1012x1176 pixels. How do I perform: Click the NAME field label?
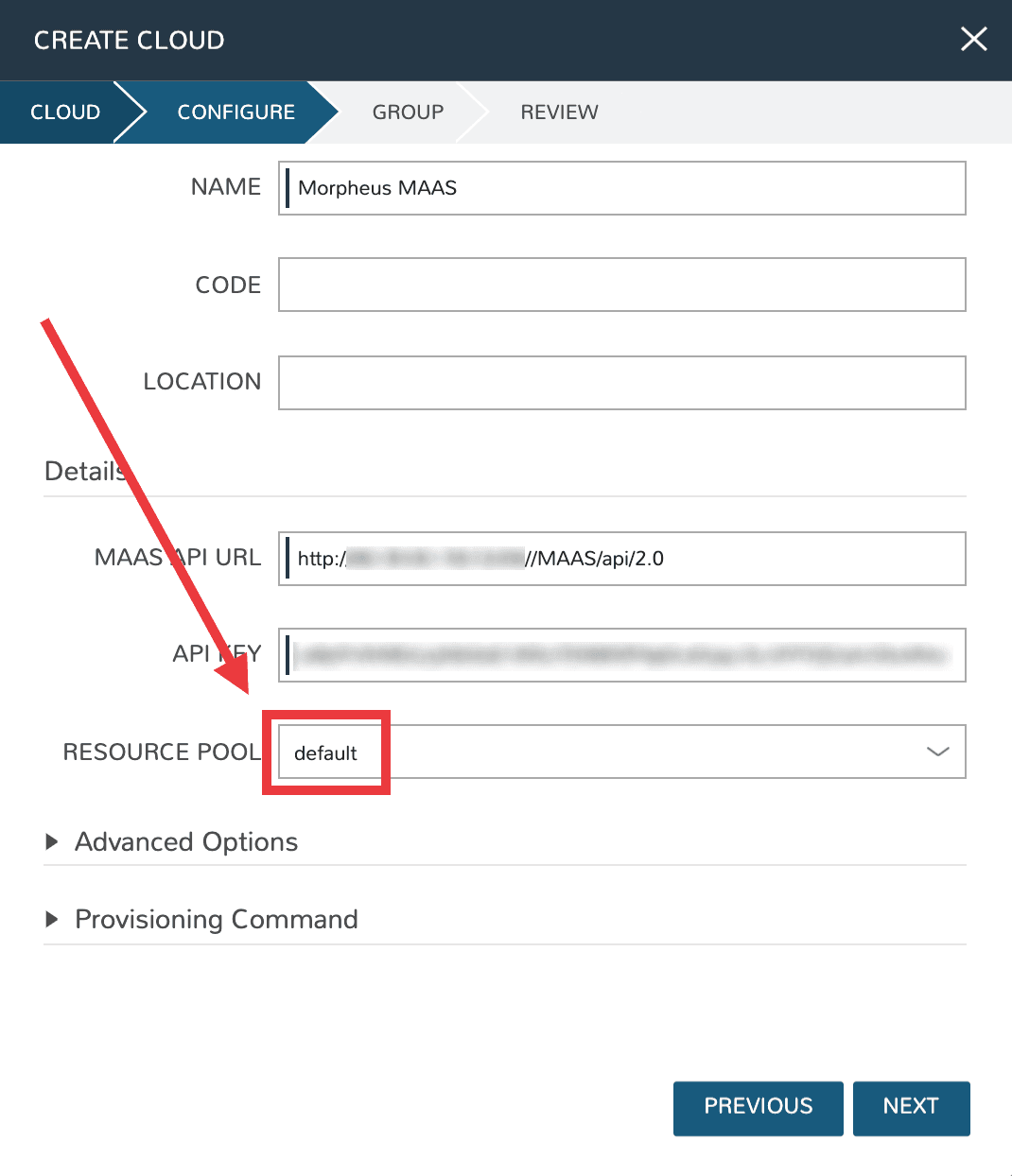[225, 187]
